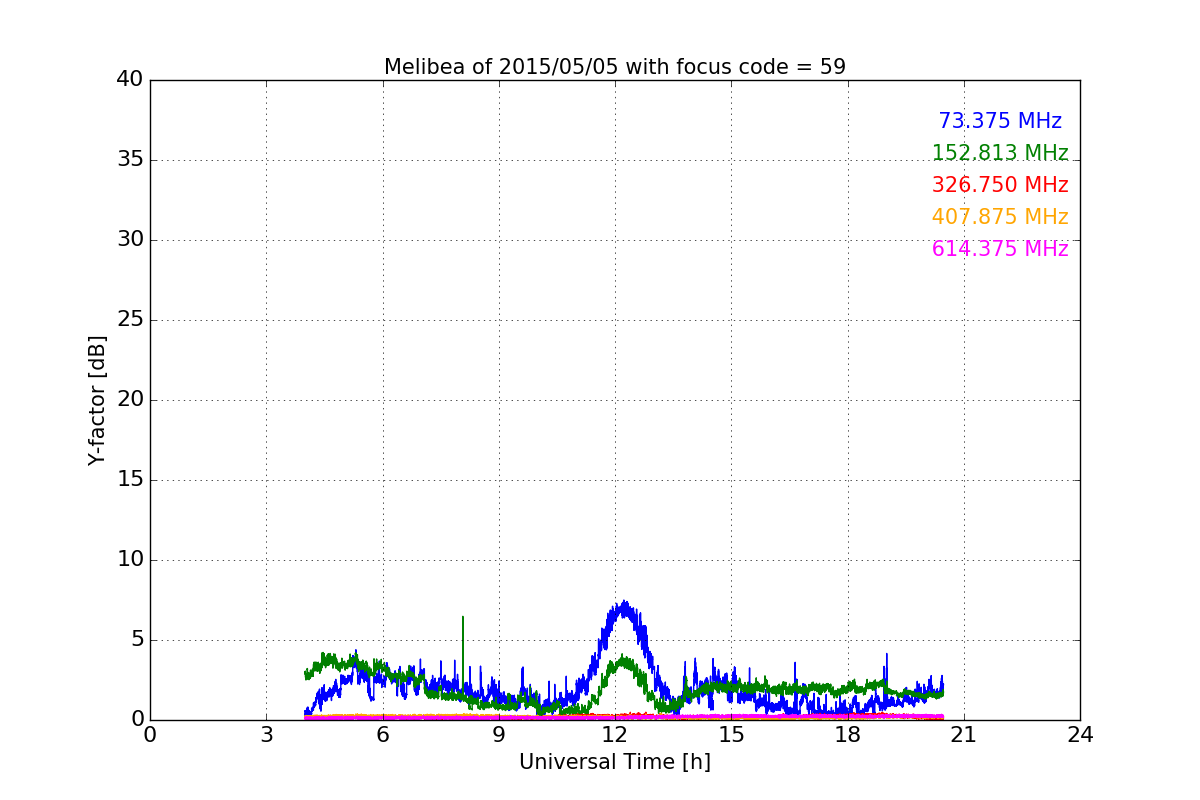1200x800 pixels.
Task: Click x-axis tick label 24
Action: [1080, 734]
